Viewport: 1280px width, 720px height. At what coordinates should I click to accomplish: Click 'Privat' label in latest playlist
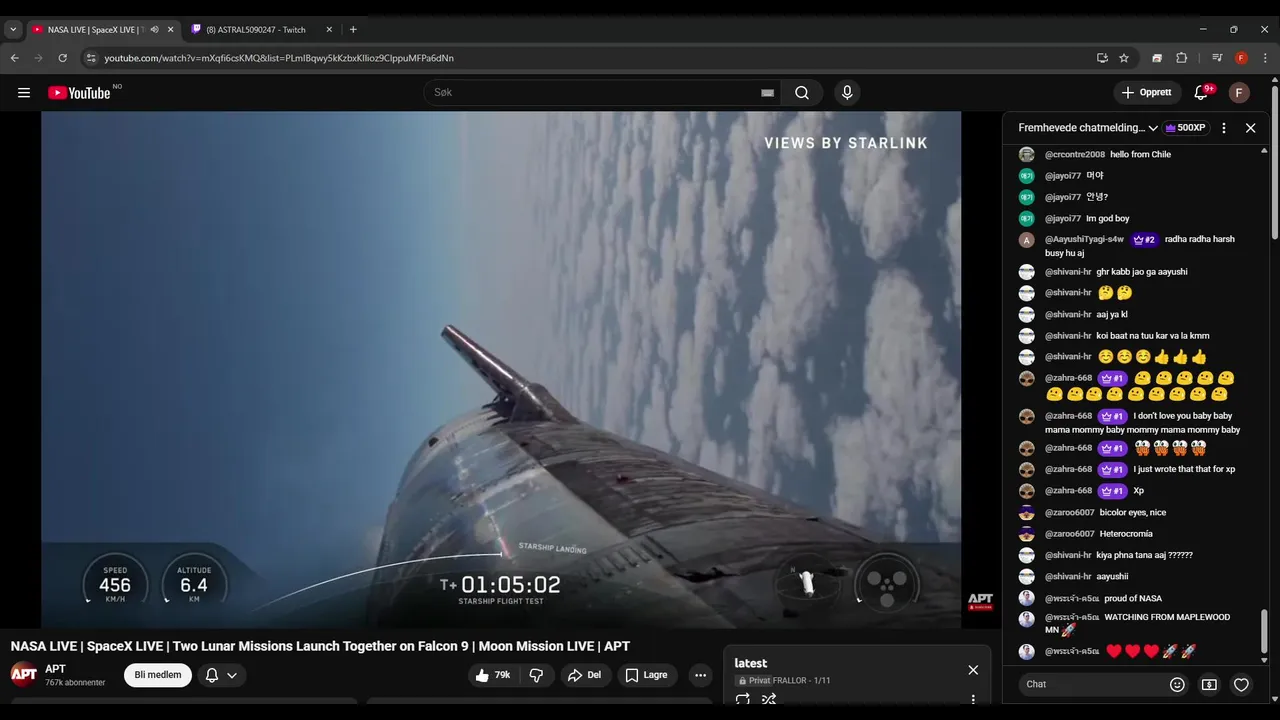coord(761,681)
